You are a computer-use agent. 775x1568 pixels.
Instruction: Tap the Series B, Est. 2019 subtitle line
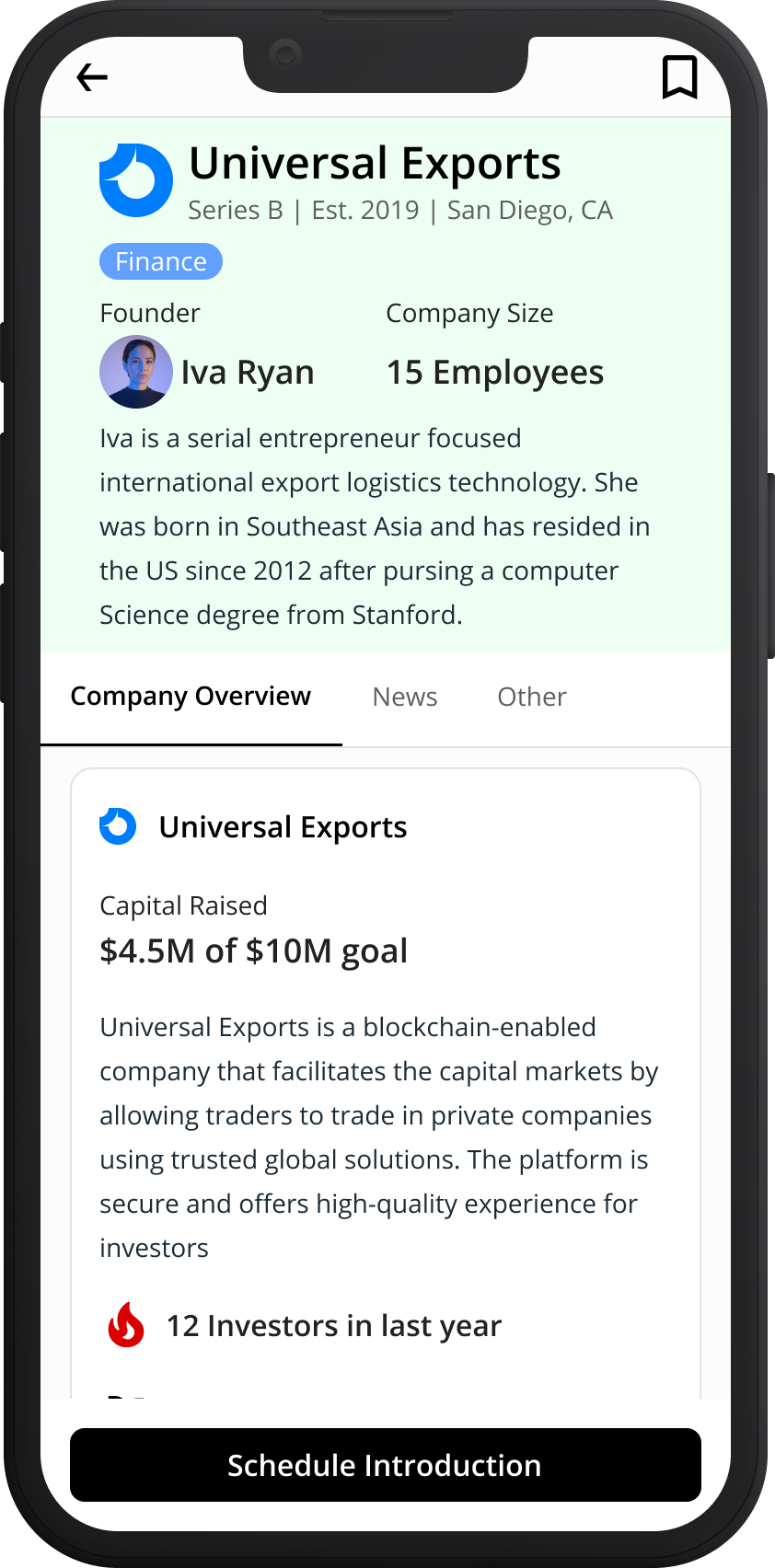(400, 211)
